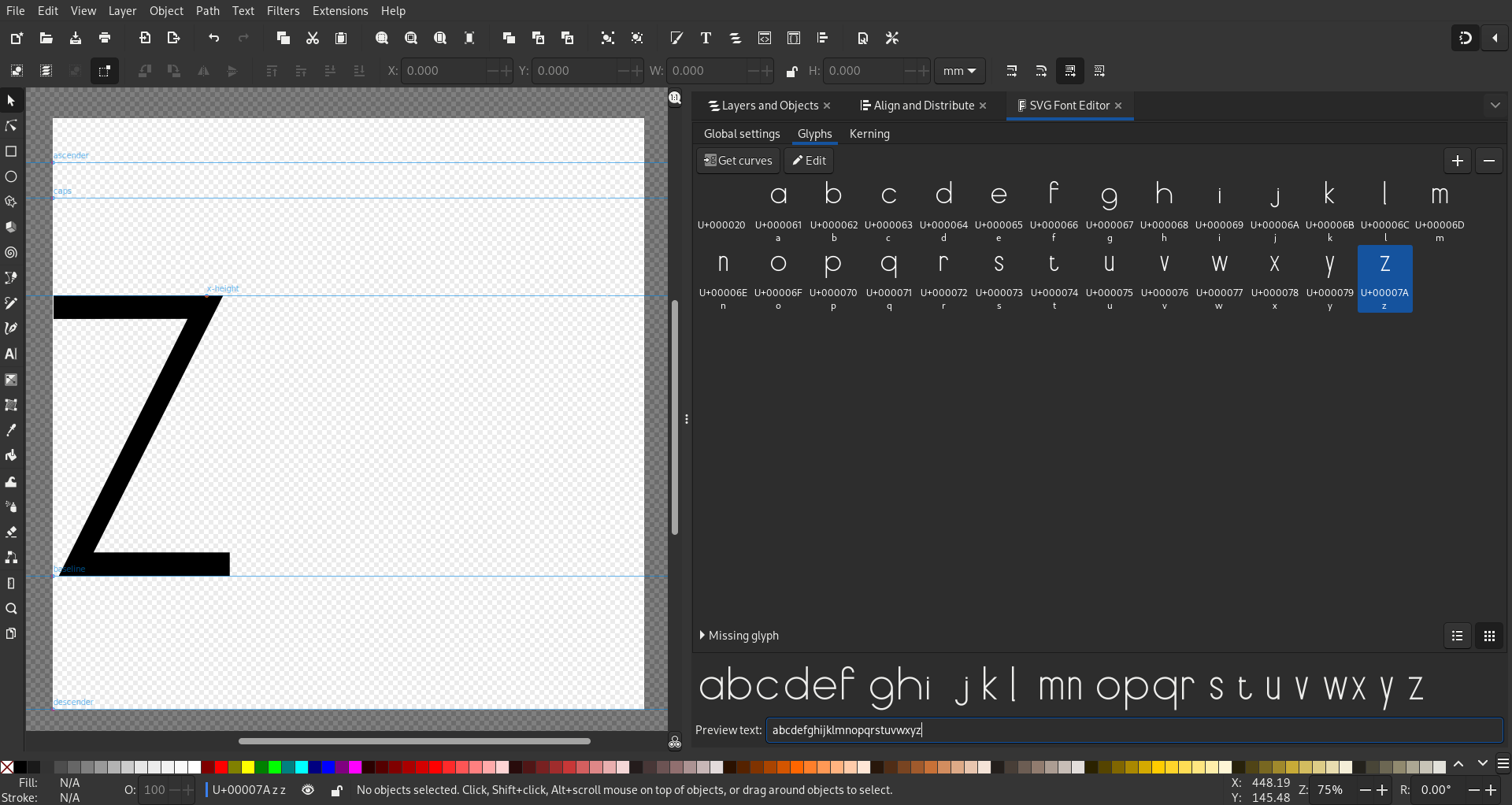The width and height of the screenshot is (1512, 805).
Task: Open the mm units dropdown
Action: pyautogui.click(x=960, y=71)
